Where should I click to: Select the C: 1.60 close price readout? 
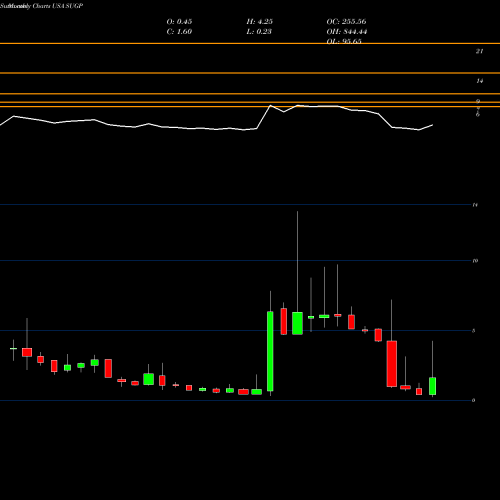(179, 32)
